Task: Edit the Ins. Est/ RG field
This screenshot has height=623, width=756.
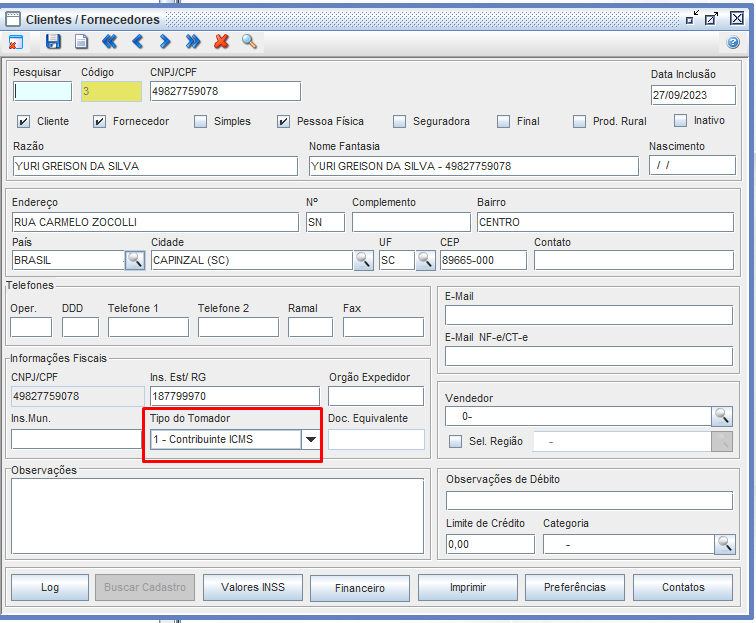Action: coord(234,396)
